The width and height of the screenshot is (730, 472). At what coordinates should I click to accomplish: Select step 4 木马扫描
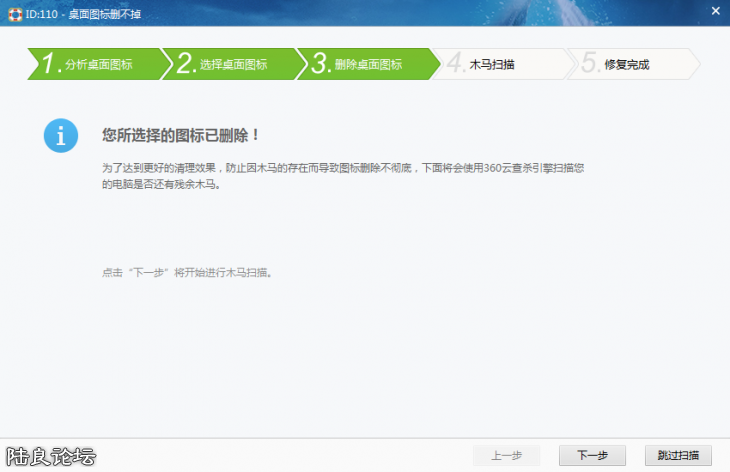(x=503, y=64)
